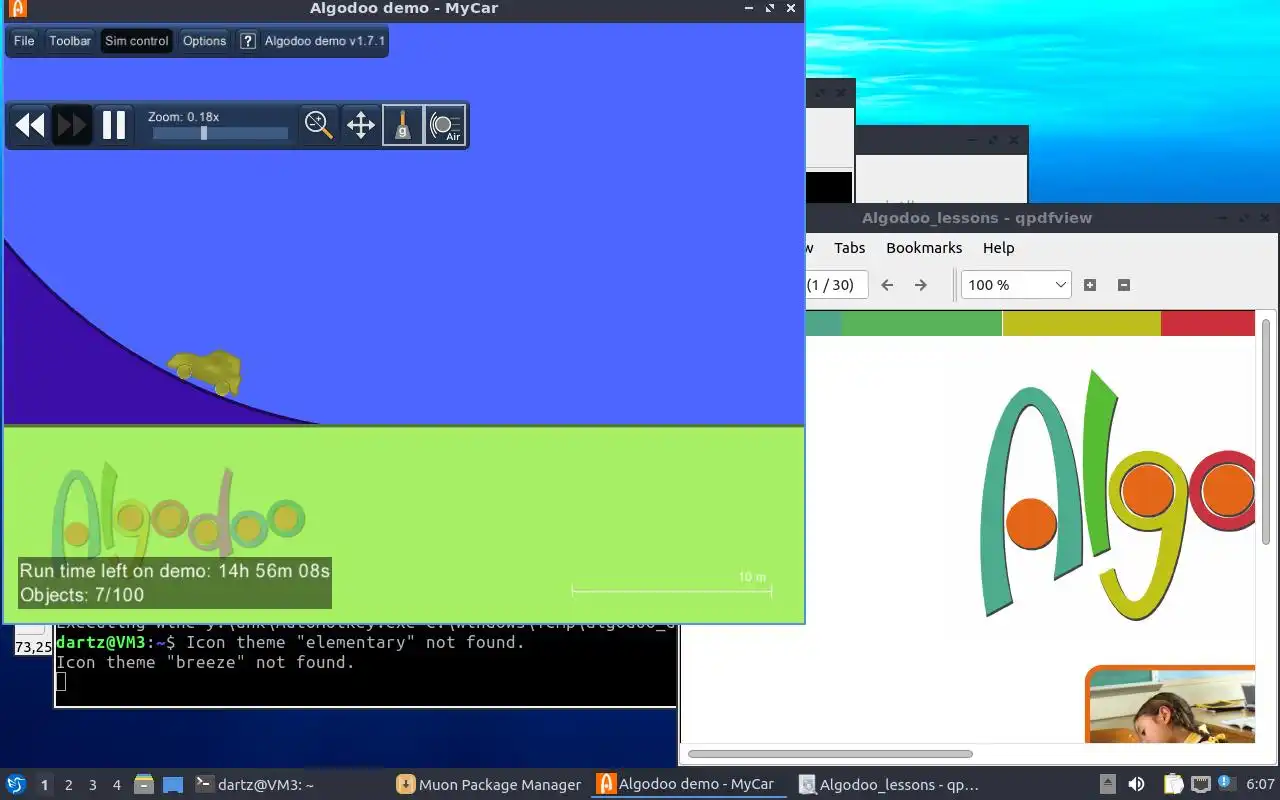Maximize the Algodoo demo window
This screenshot has width=1280, height=800.
(770, 9)
